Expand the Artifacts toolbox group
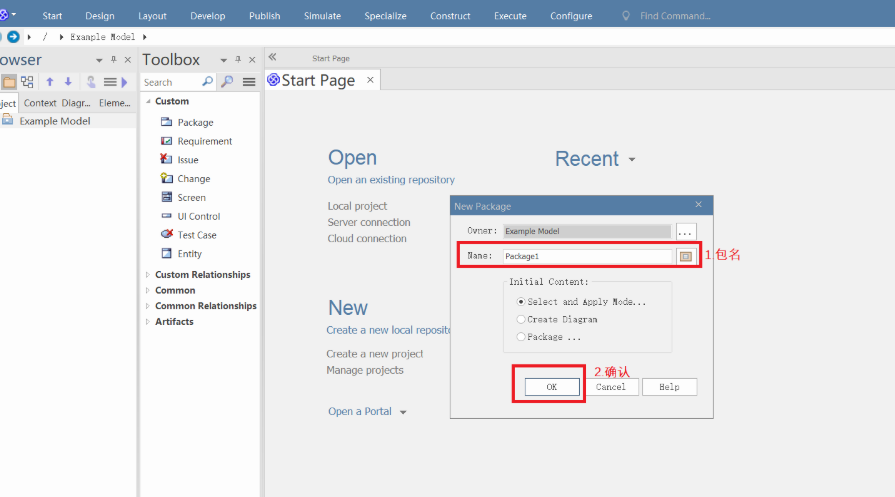 (x=148, y=321)
